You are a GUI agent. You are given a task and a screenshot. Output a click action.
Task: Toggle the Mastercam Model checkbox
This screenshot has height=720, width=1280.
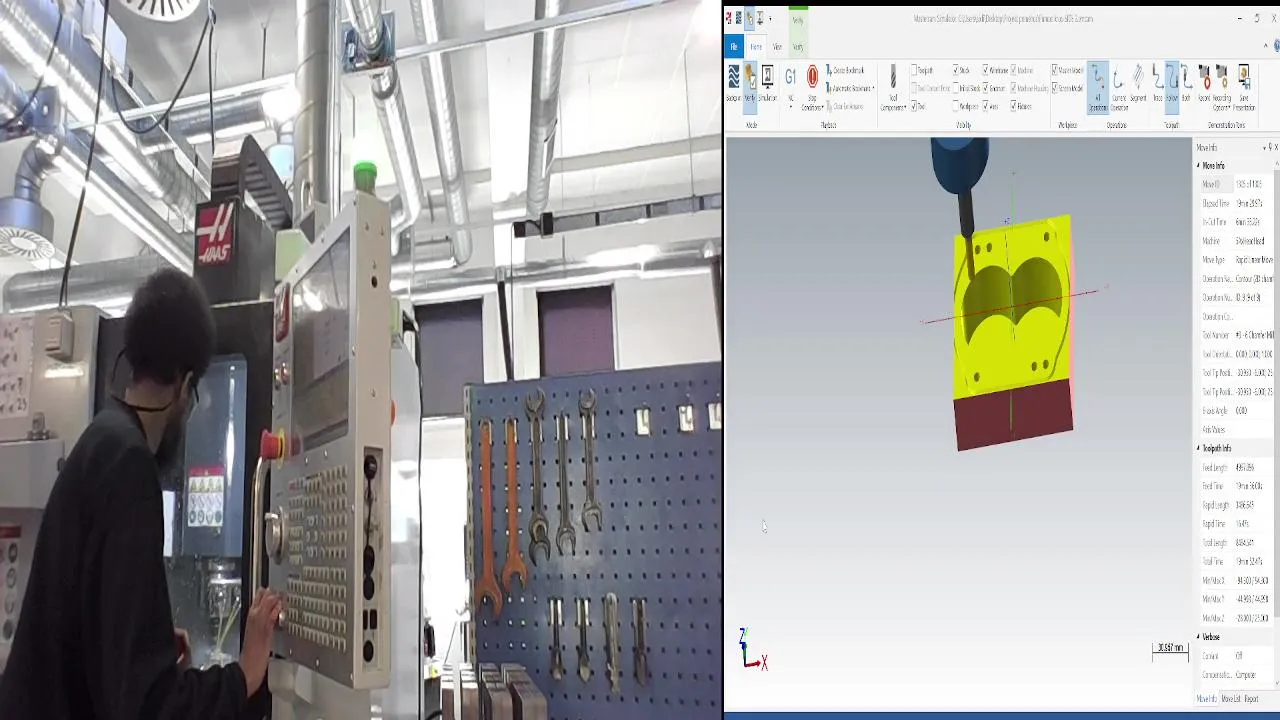click(x=1055, y=70)
